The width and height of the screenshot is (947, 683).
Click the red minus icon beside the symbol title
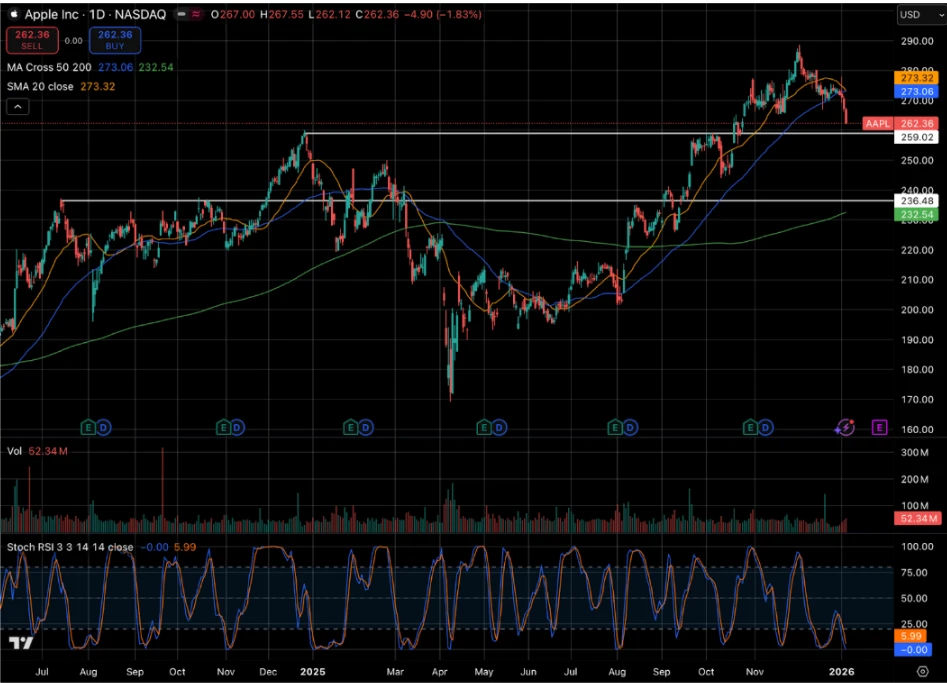coord(183,14)
